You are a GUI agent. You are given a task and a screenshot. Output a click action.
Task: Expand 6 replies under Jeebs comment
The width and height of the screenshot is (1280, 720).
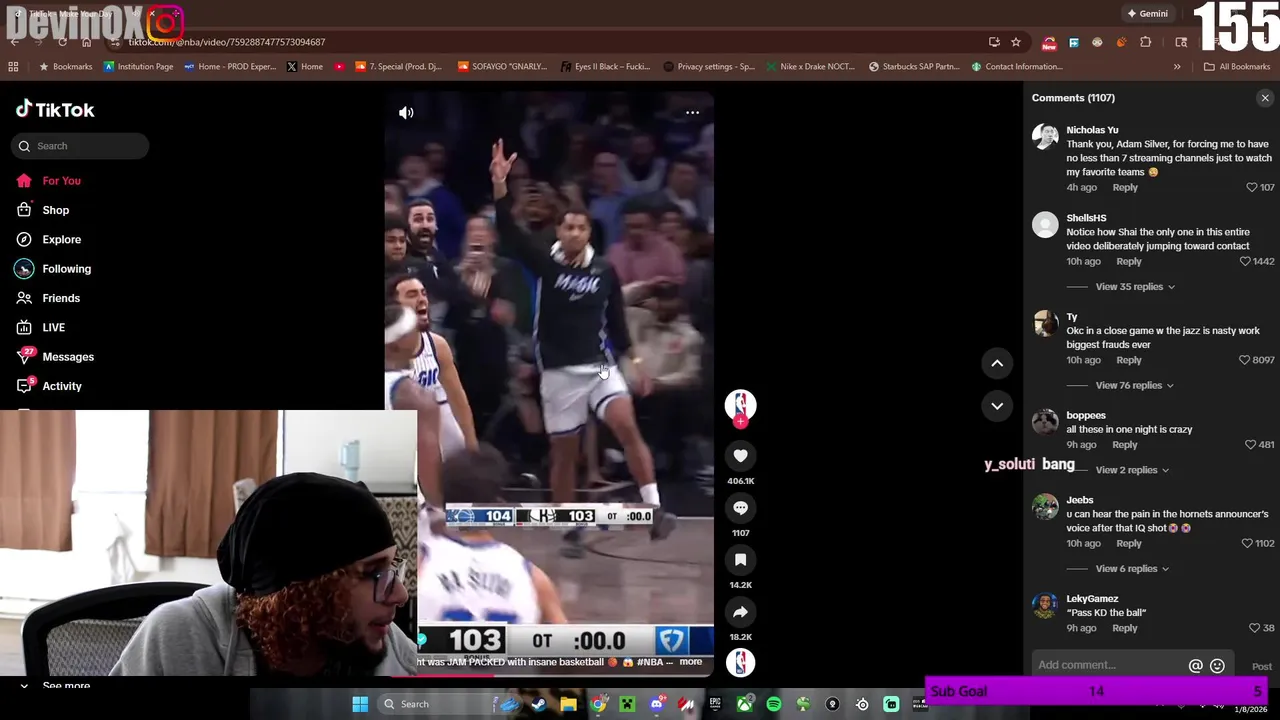tap(1132, 569)
